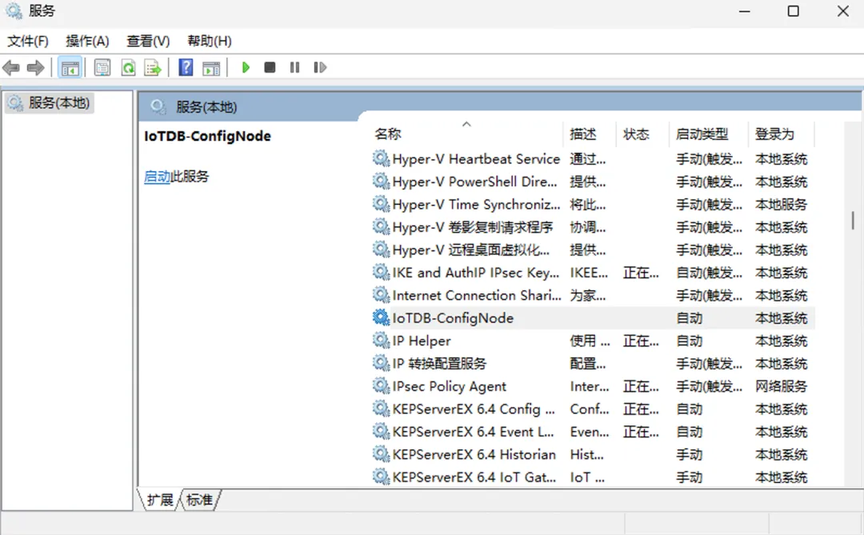Select 服务(本地) in the left tree
Viewport: 864px width, 535px height.
pos(50,102)
